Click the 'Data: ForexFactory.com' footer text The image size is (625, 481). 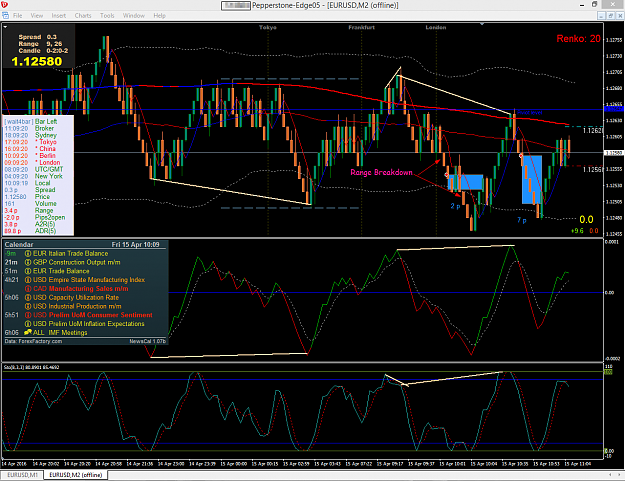pos(33,342)
